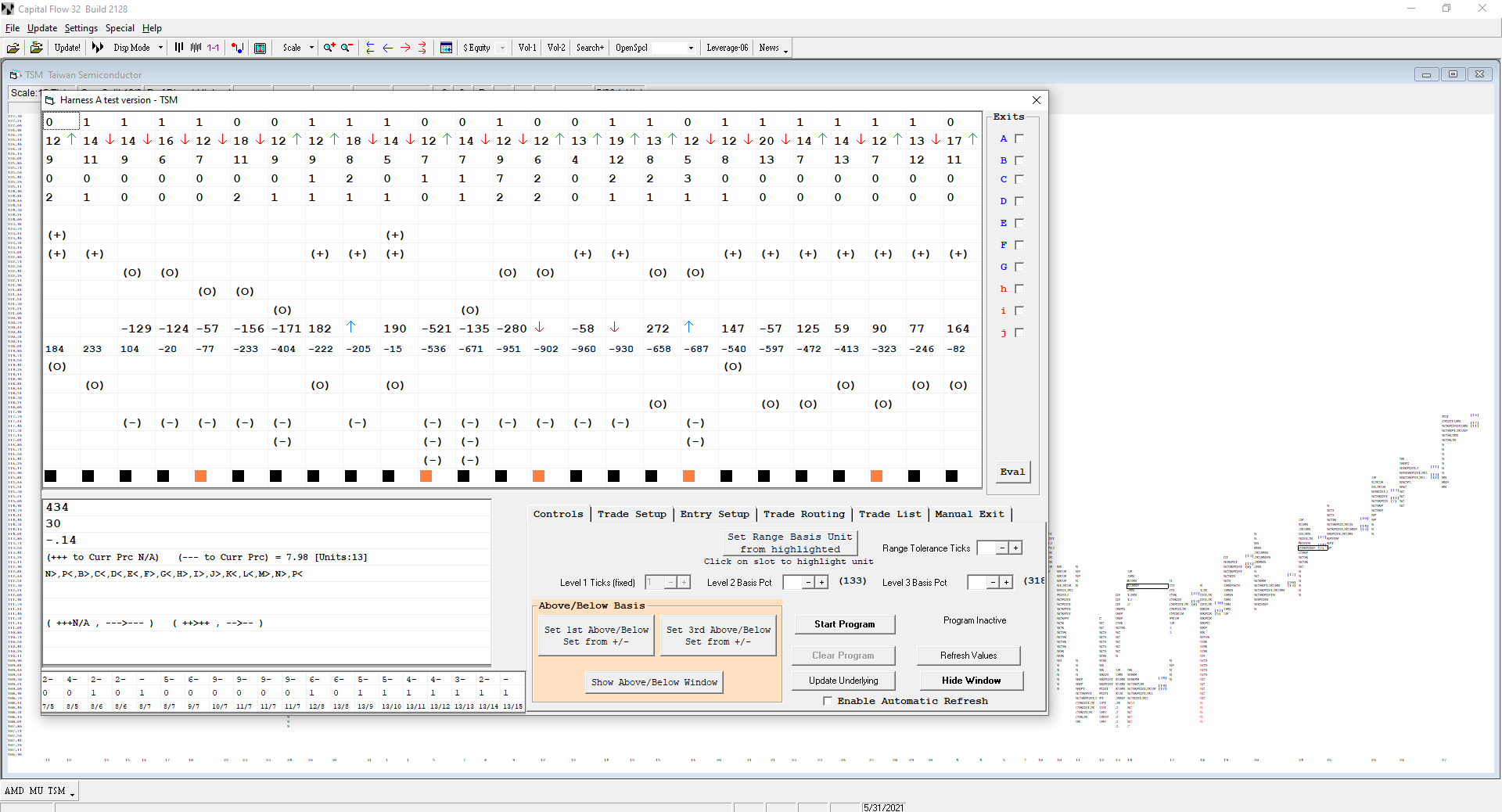
Task: Check the Exit A checkbox
Action: coord(1019,138)
